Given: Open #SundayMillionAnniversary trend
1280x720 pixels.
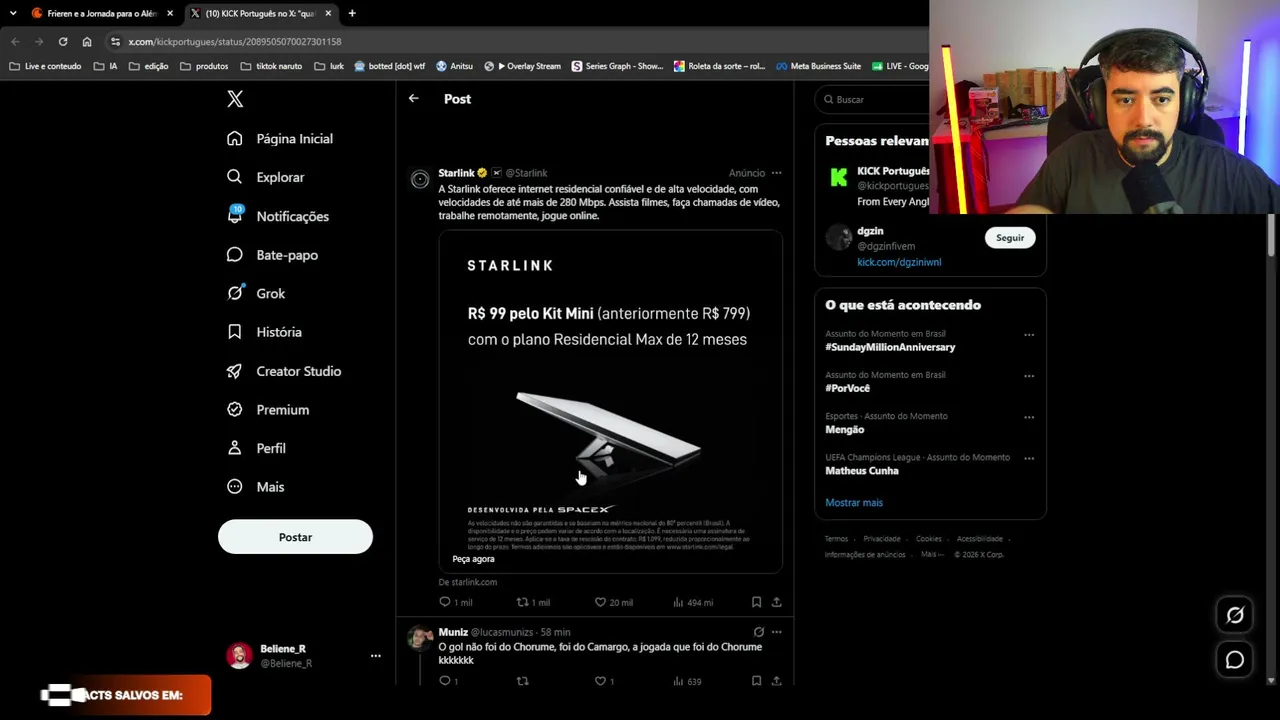Looking at the screenshot, I should click(890, 347).
